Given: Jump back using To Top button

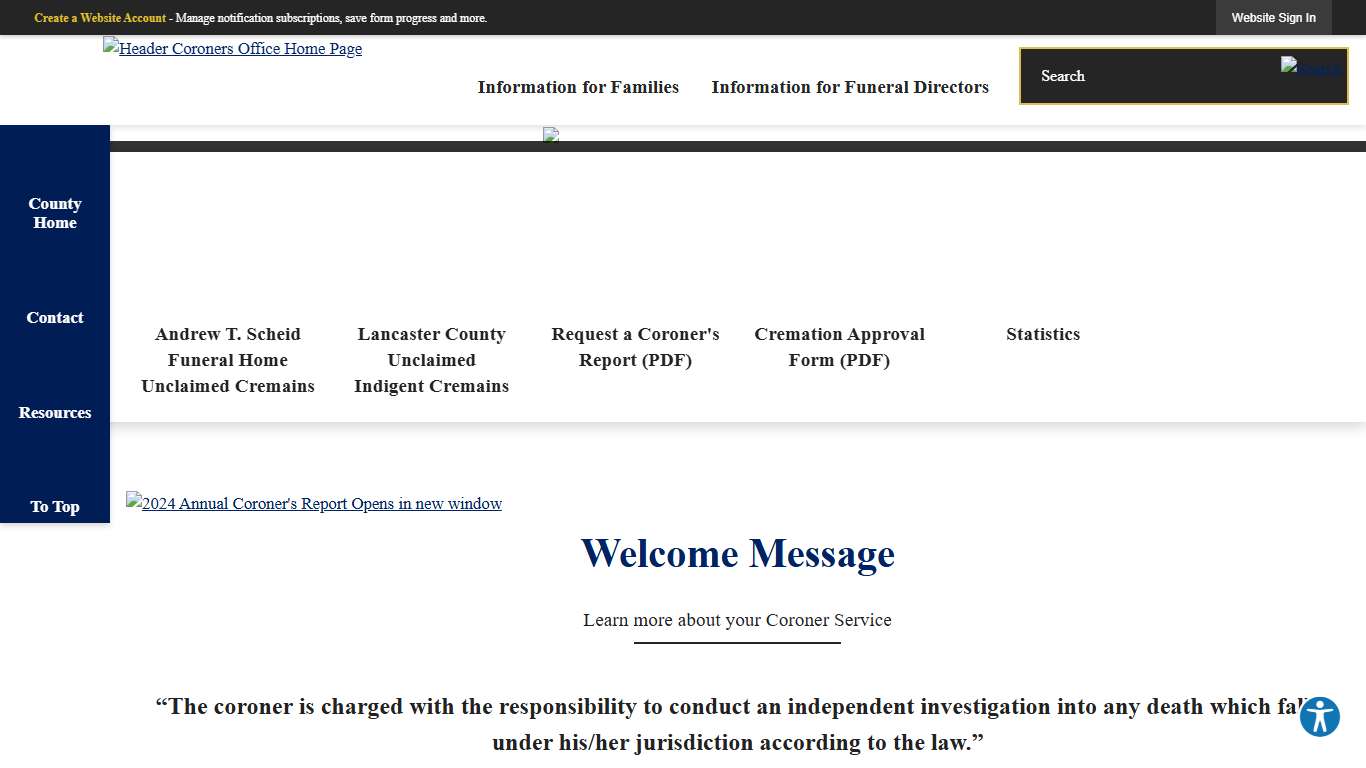Looking at the screenshot, I should (x=55, y=507).
